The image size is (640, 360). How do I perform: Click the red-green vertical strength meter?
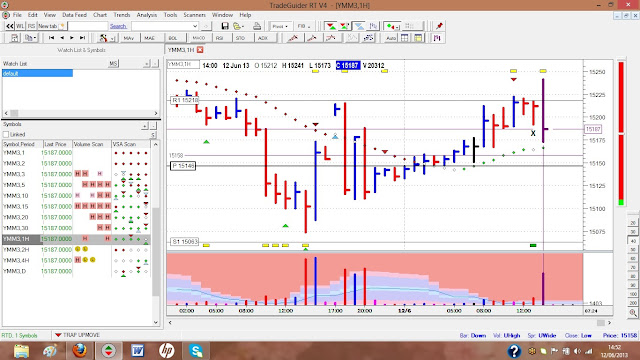click(x=621, y=133)
